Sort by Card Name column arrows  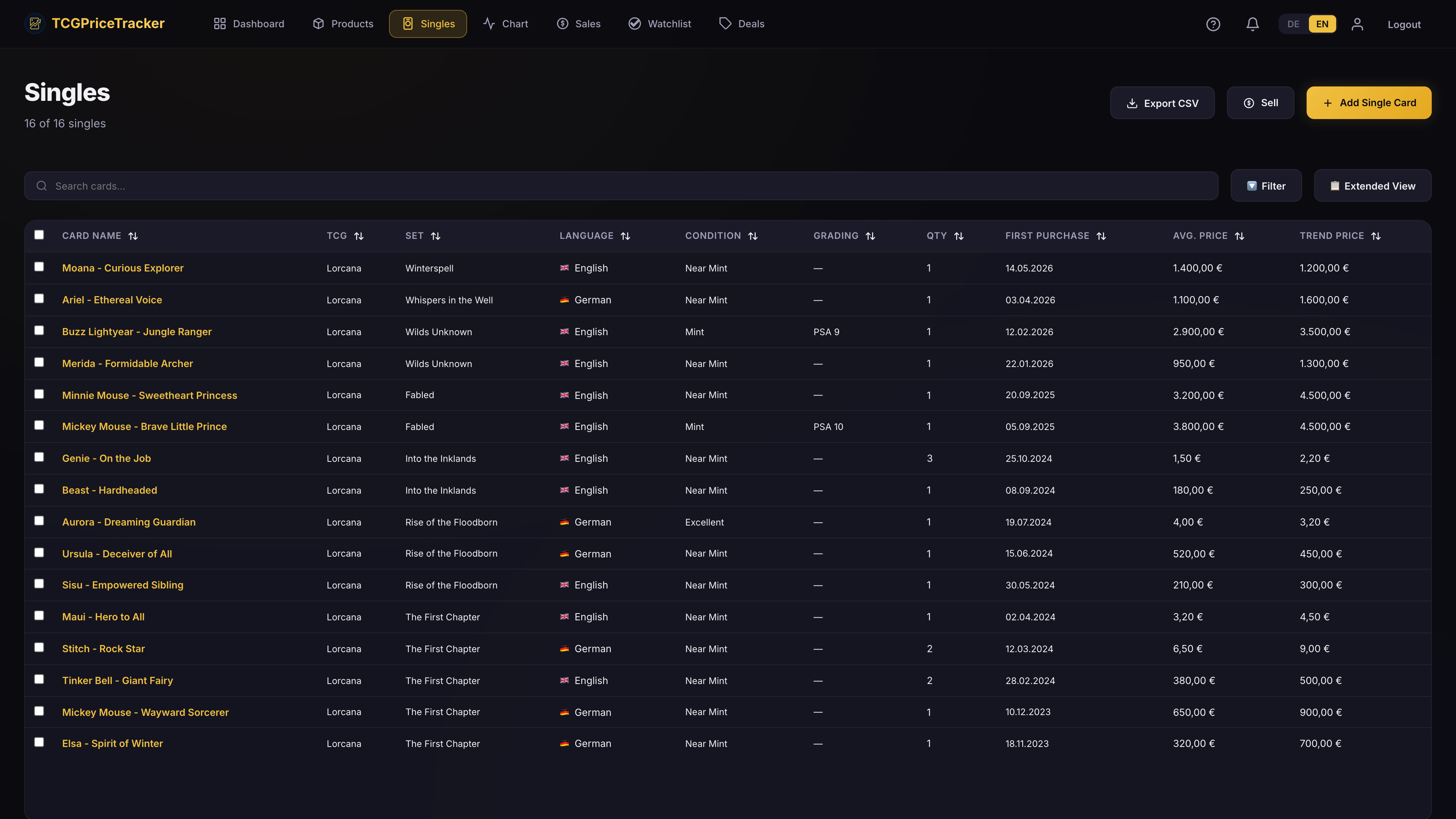(133, 236)
